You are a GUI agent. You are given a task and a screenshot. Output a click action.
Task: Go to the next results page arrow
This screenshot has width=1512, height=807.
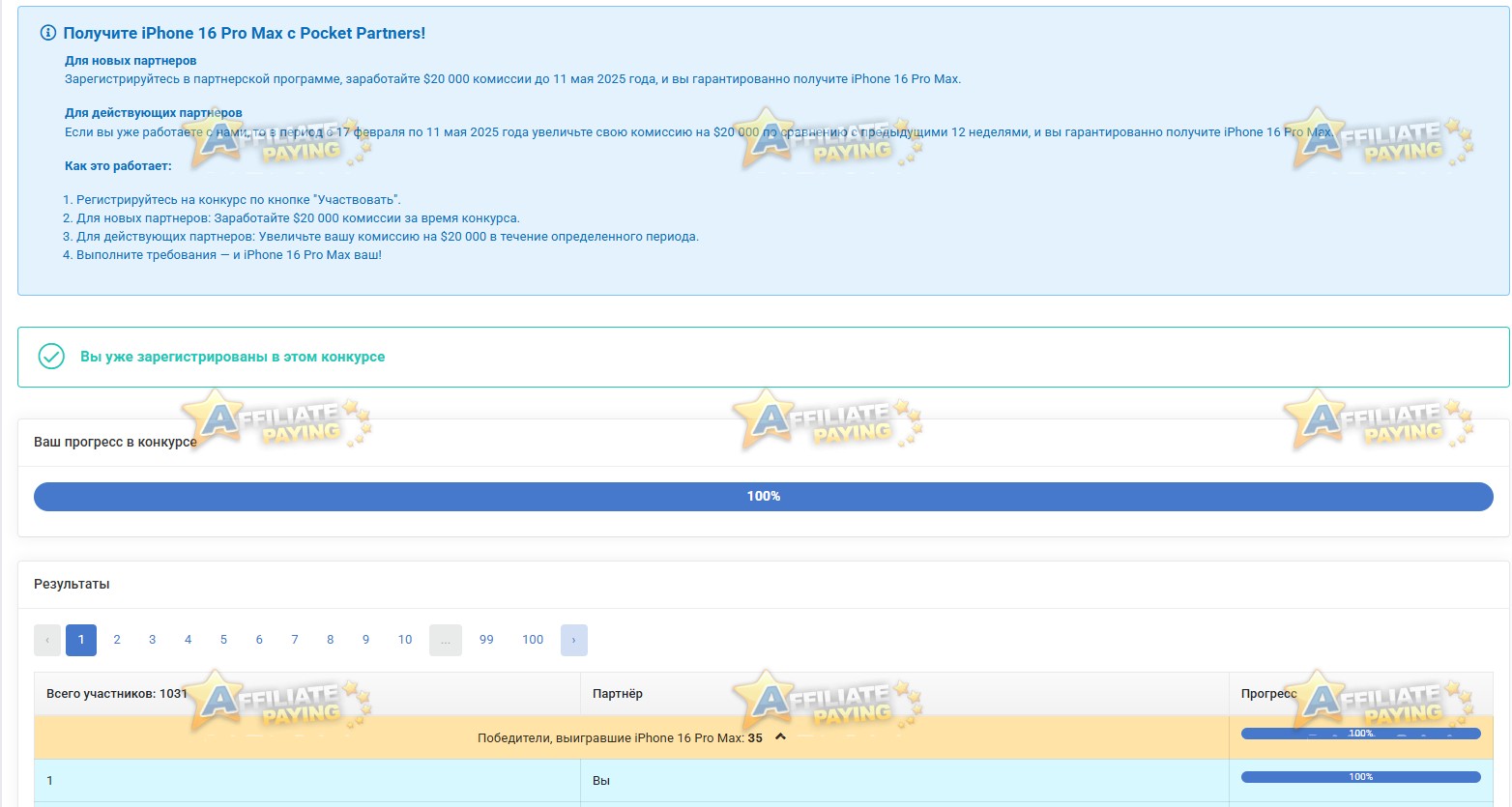pos(573,640)
